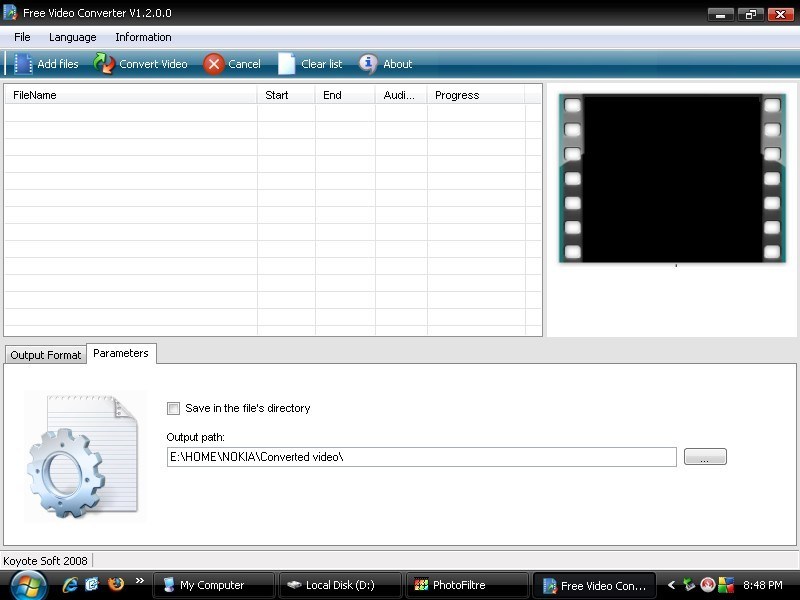Click the Clear list page icon
The image size is (800, 600).
tap(286, 64)
